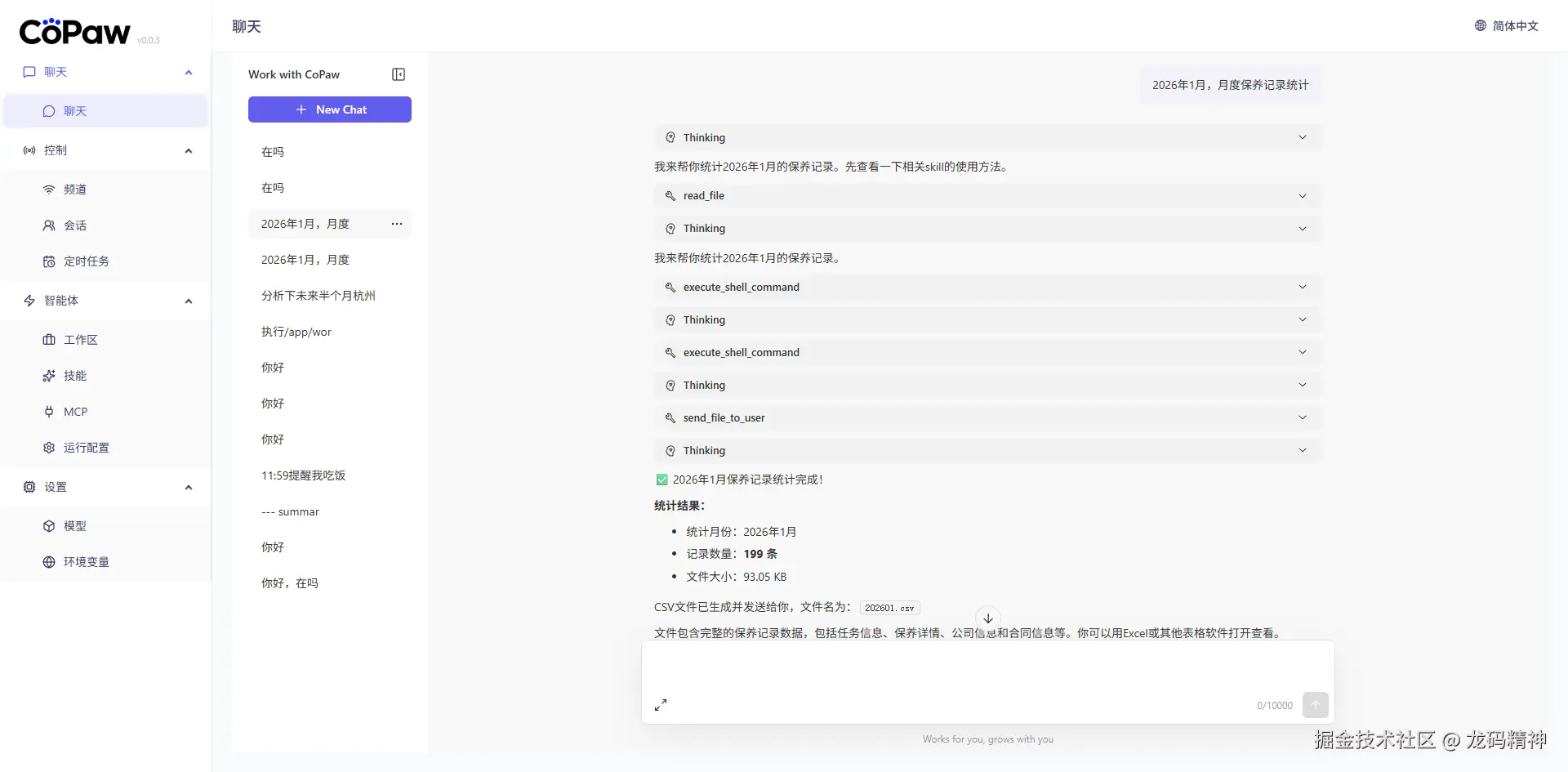Expand second execute_shell_command block chevron
The width and height of the screenshot is (1568, 772).
[x=1303, y=352]
